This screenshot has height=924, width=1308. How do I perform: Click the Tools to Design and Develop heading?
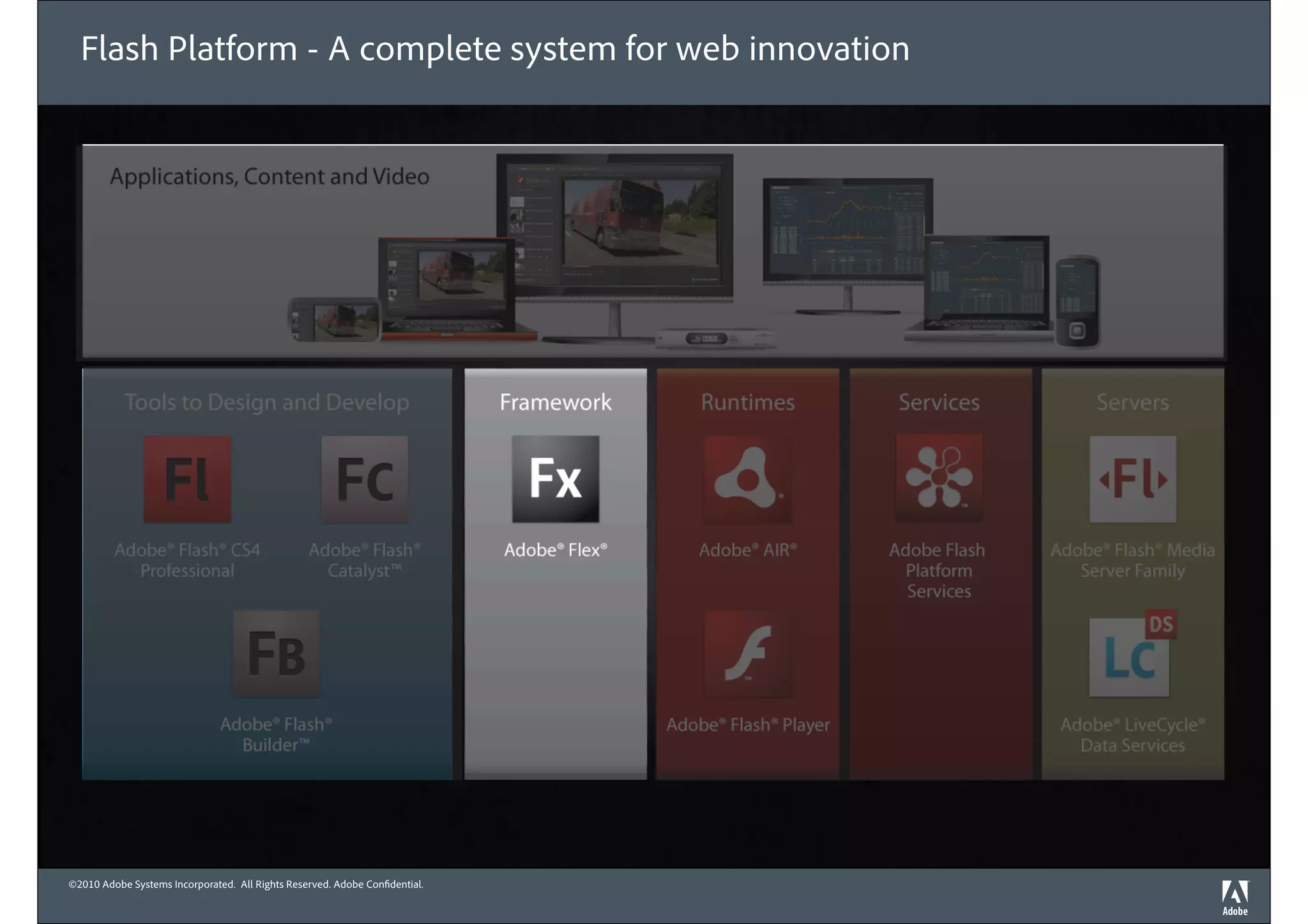pyautogui.click(x=267, y=402)
